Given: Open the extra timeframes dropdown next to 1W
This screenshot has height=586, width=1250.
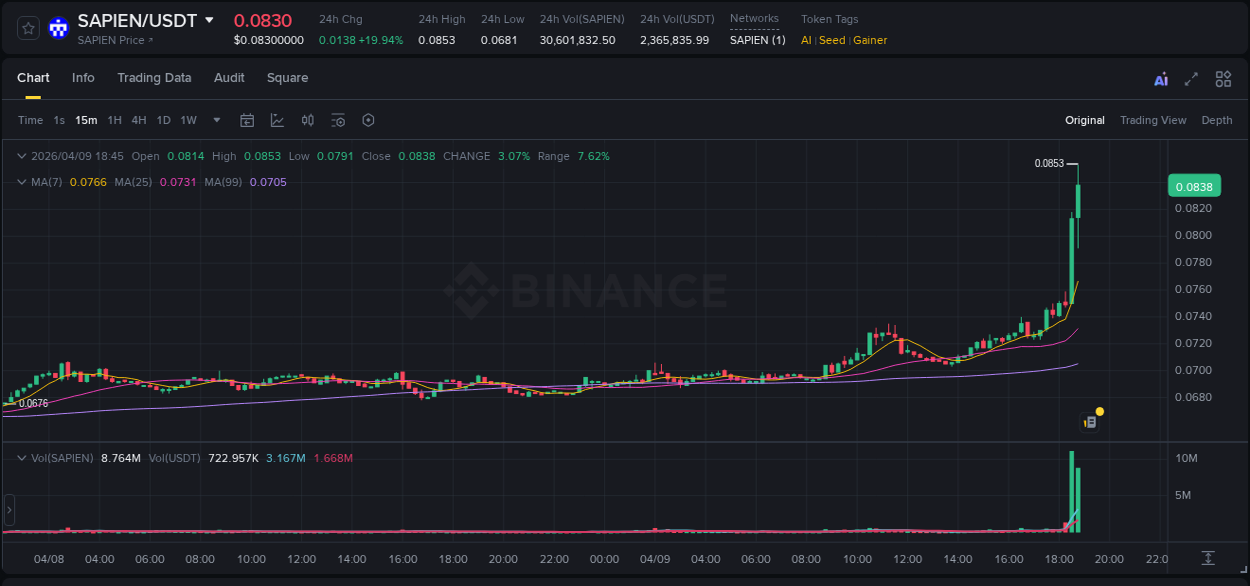Looking at the screenshot, I should coord(216,120).
